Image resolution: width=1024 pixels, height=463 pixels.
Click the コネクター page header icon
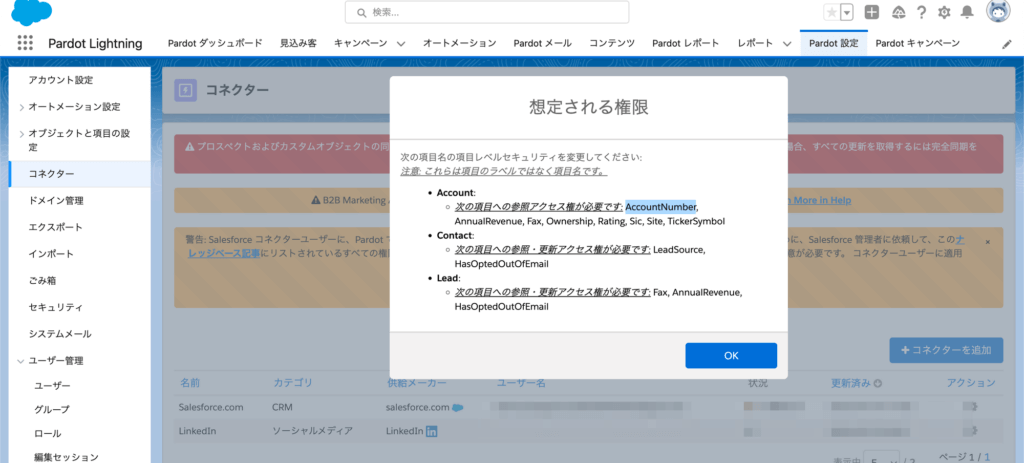tap(185, 90)
